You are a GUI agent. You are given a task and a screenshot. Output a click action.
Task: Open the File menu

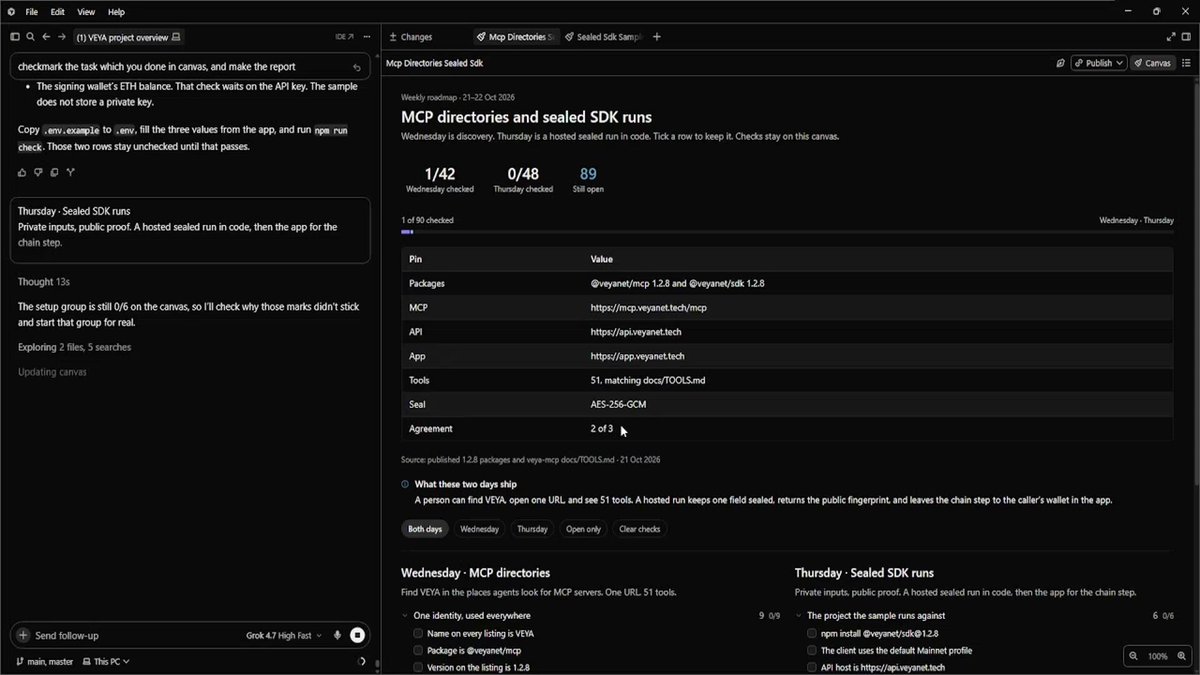[32, 12]
